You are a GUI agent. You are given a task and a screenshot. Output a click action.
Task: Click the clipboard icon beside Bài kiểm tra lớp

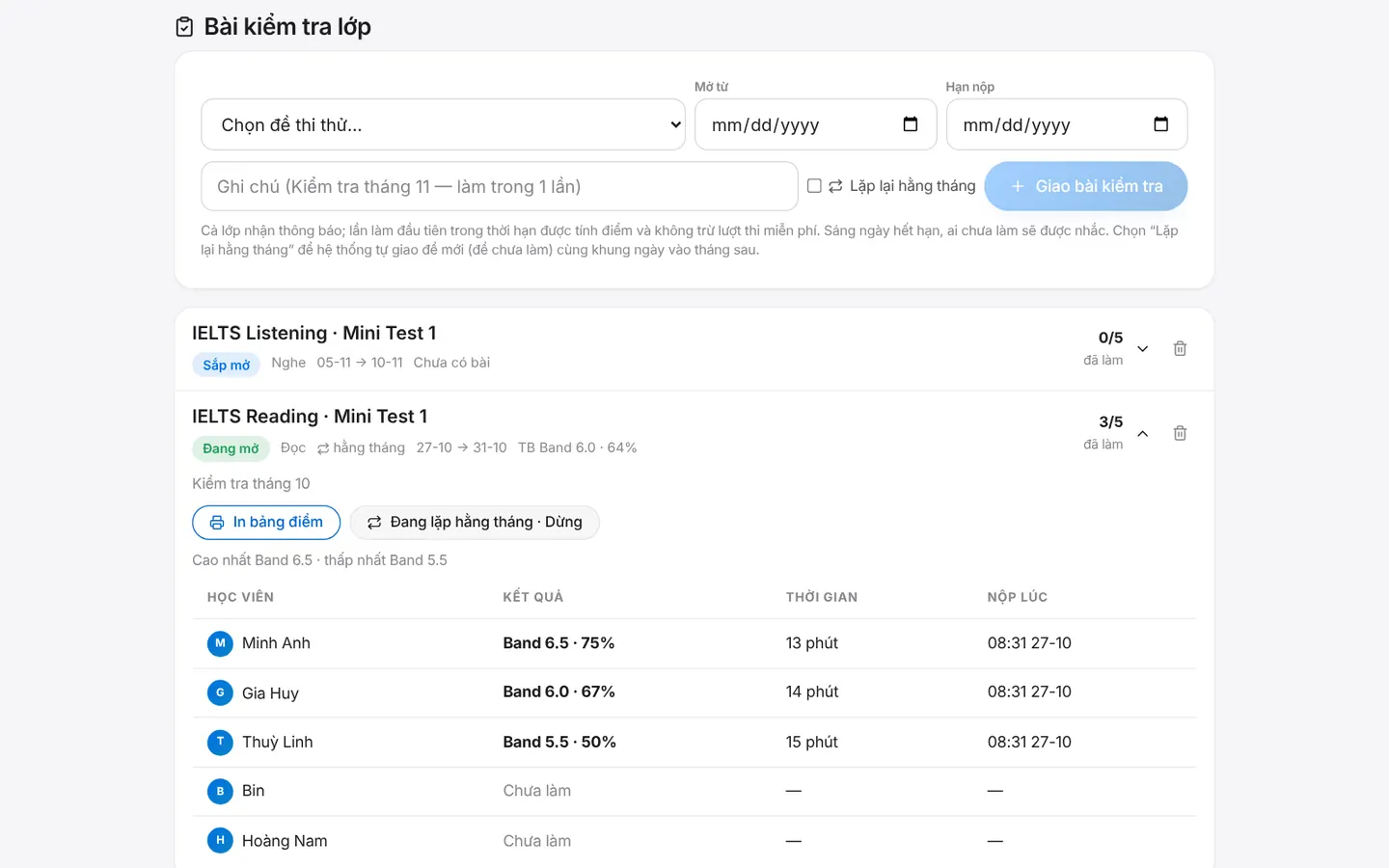click(x=184, y=27)
